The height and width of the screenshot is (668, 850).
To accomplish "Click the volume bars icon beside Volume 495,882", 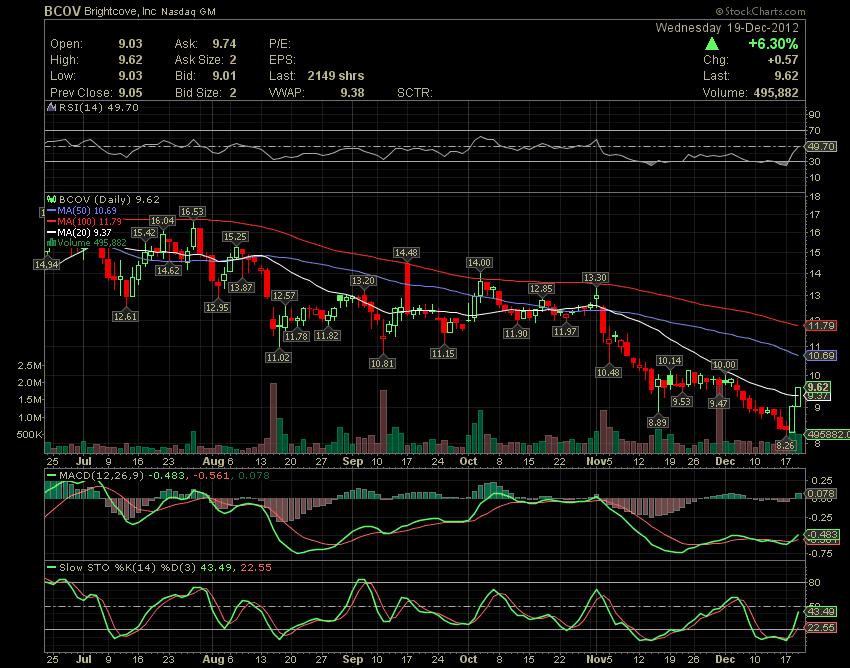I will click(51, 242).
